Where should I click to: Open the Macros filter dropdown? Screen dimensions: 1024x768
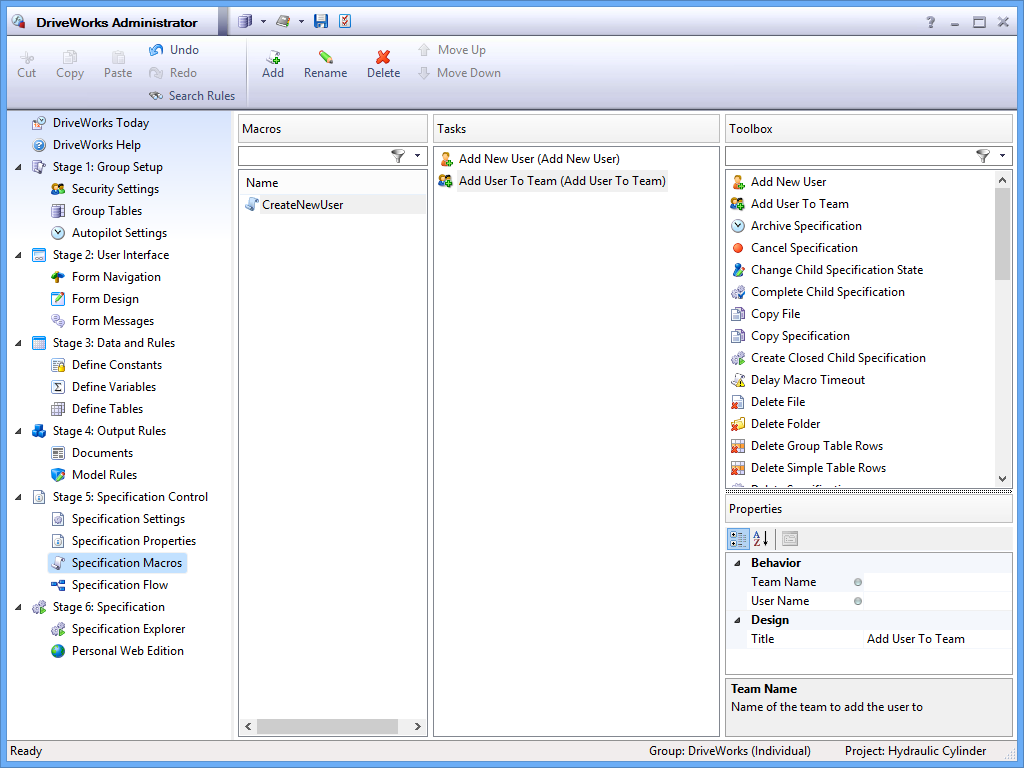pos(417,155)
